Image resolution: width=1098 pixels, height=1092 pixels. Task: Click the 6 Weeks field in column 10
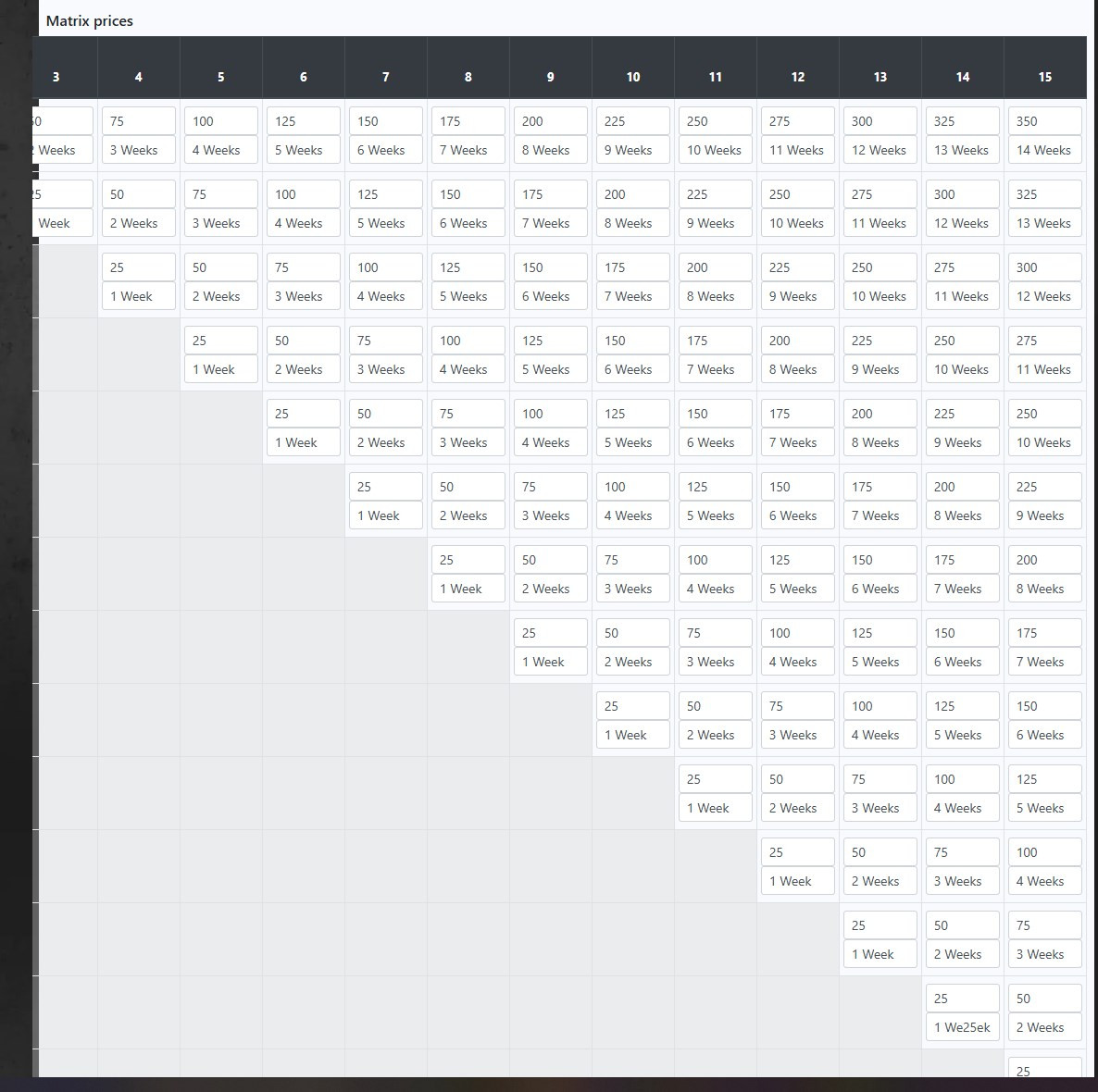pos(633,369)
